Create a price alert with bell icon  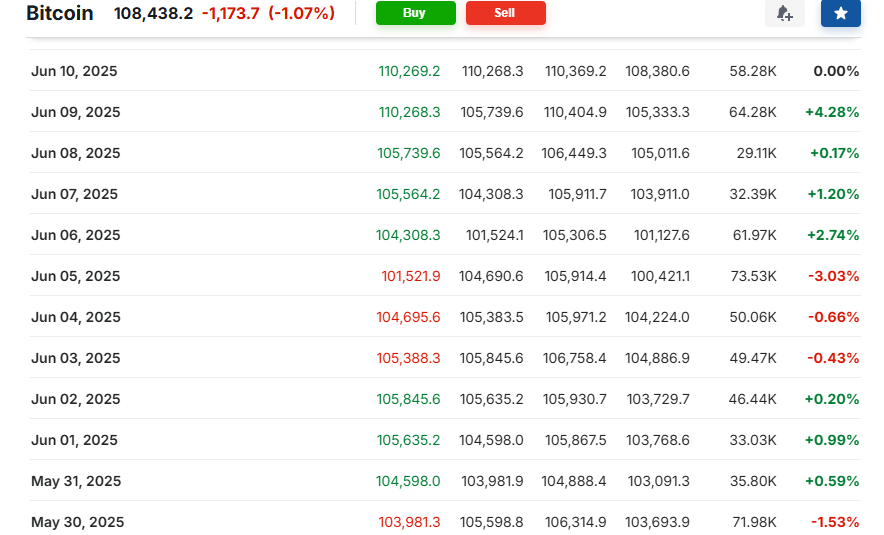click(x=784, y=13)
